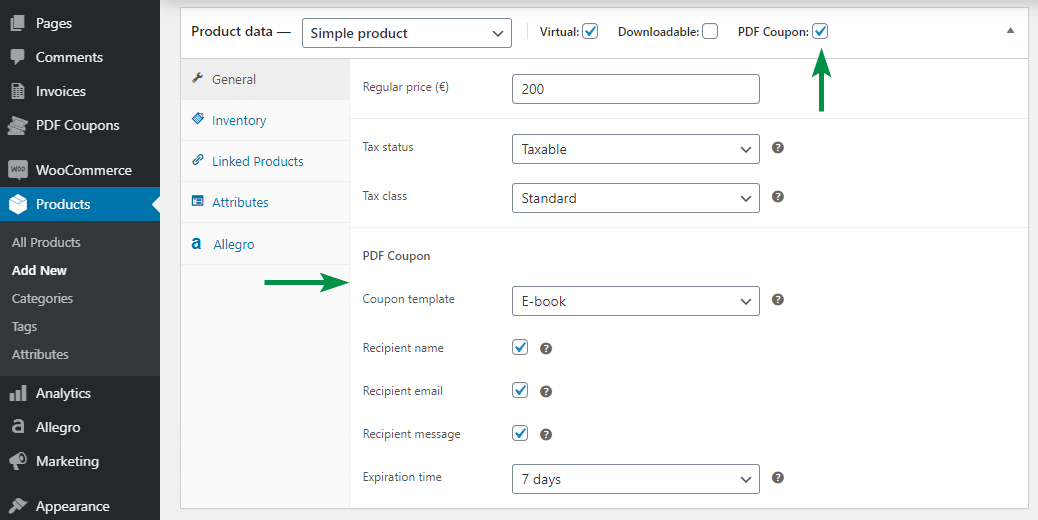Viewport: 1038px width, 520px height.
Task: Open the Simple product type dropdown
Action: [x=406, y=33]
